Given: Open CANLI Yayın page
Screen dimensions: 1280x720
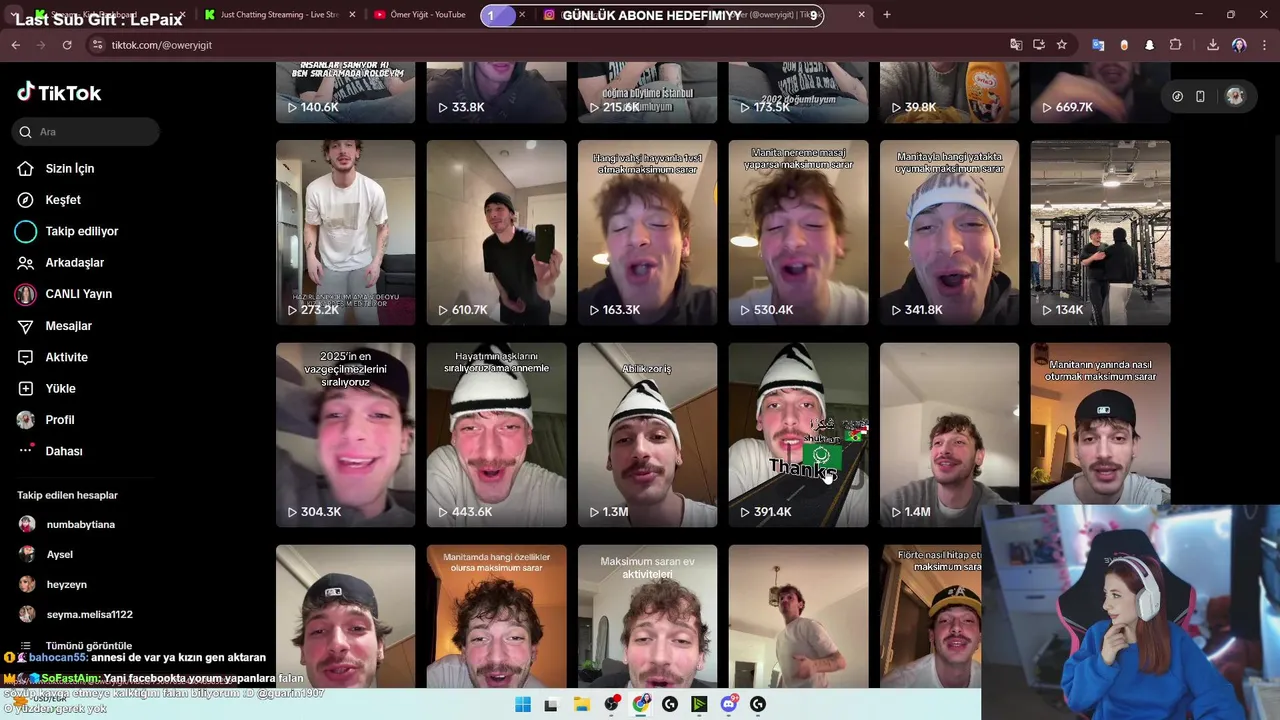Looking at the screenshot, I should 78,294.
